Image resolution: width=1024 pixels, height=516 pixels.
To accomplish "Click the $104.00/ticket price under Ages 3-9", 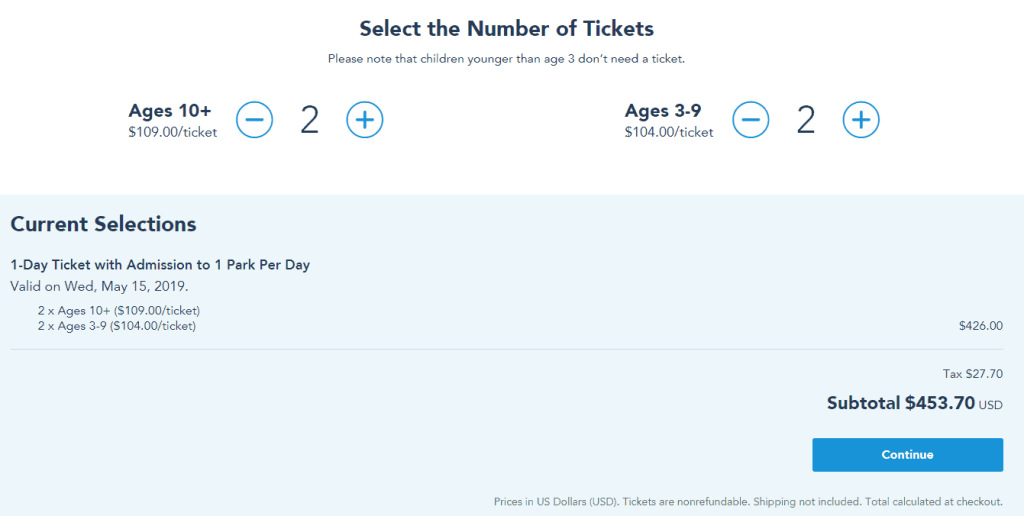I will tap(669, 132).
